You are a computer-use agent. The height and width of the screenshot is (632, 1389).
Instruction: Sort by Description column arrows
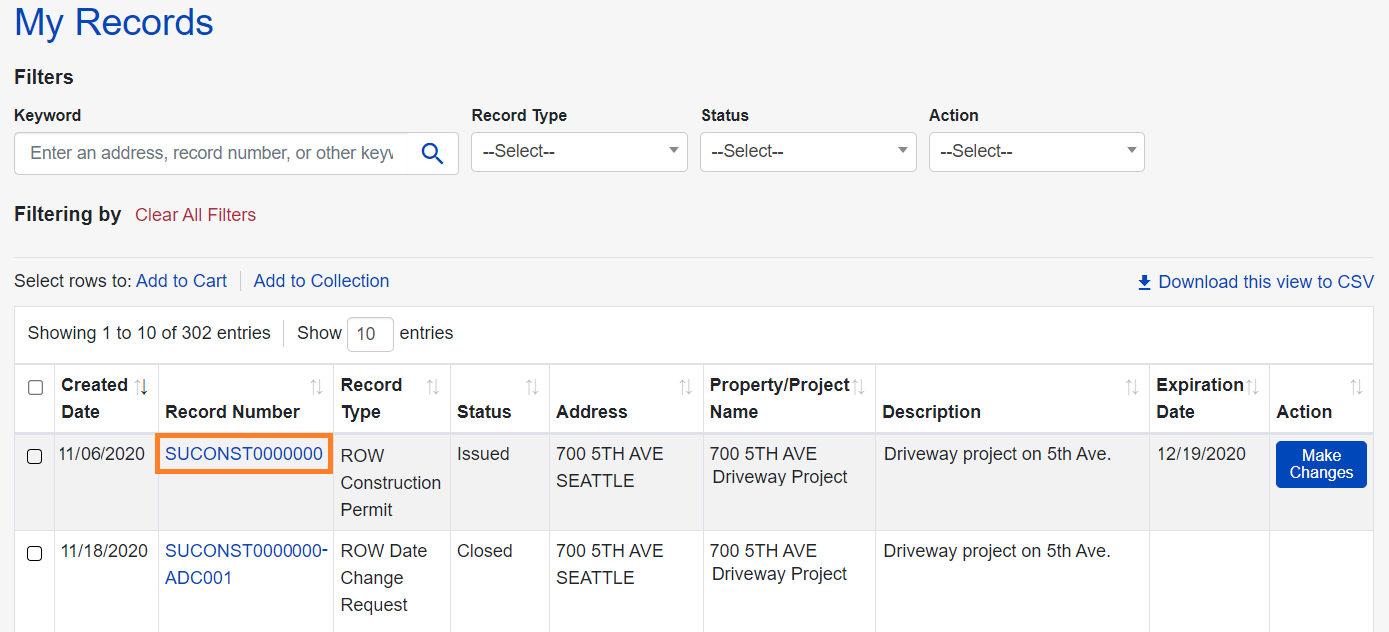[x=1132, y=386]
